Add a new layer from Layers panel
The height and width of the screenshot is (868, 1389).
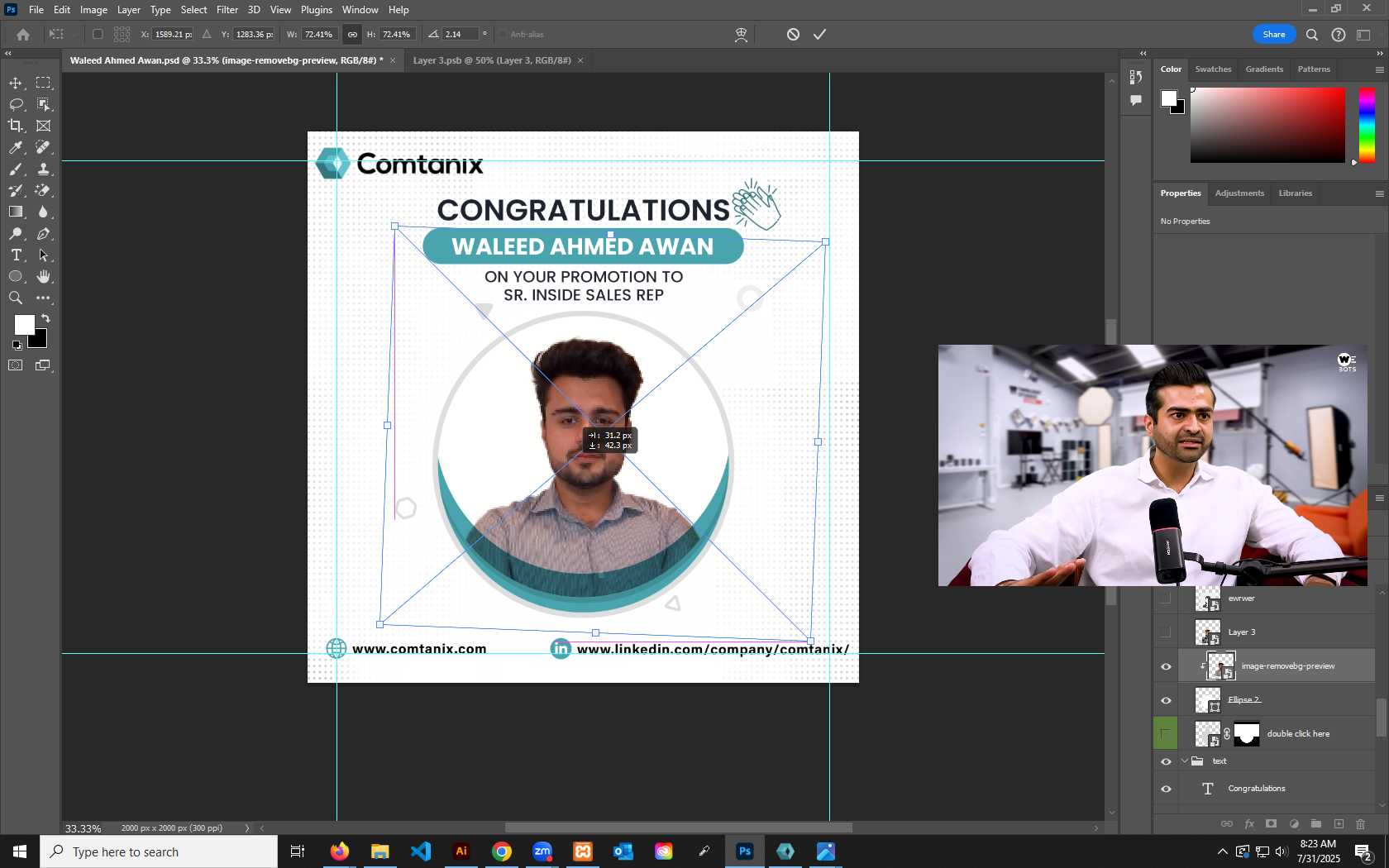point(1339,824)
